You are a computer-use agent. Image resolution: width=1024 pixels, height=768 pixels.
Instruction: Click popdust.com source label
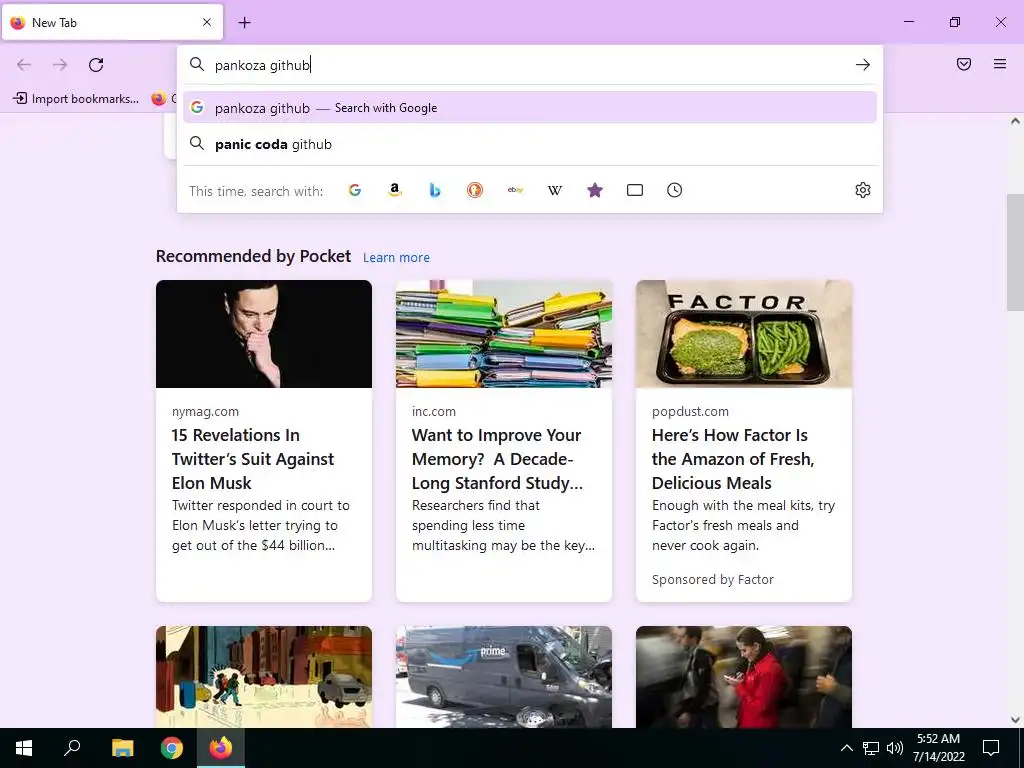pos(690,411)
